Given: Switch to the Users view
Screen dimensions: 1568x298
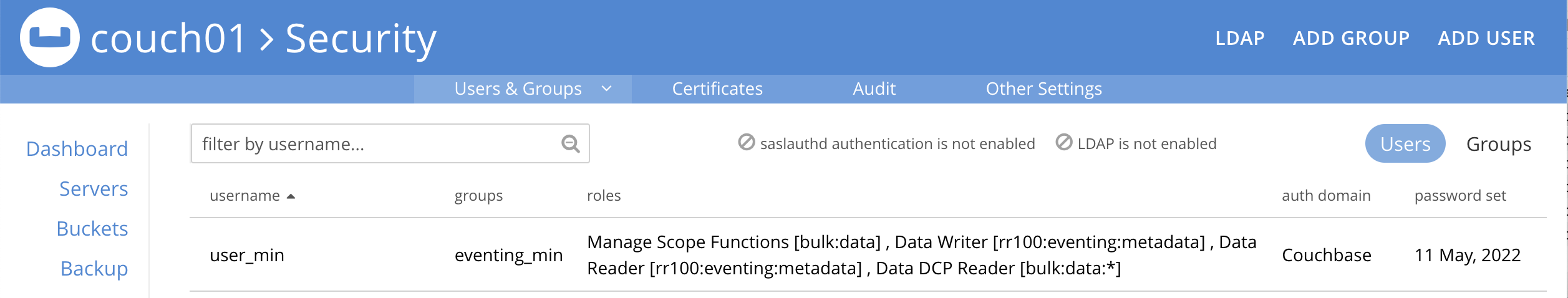Looking at the screenshot, I should point(1405,144).
